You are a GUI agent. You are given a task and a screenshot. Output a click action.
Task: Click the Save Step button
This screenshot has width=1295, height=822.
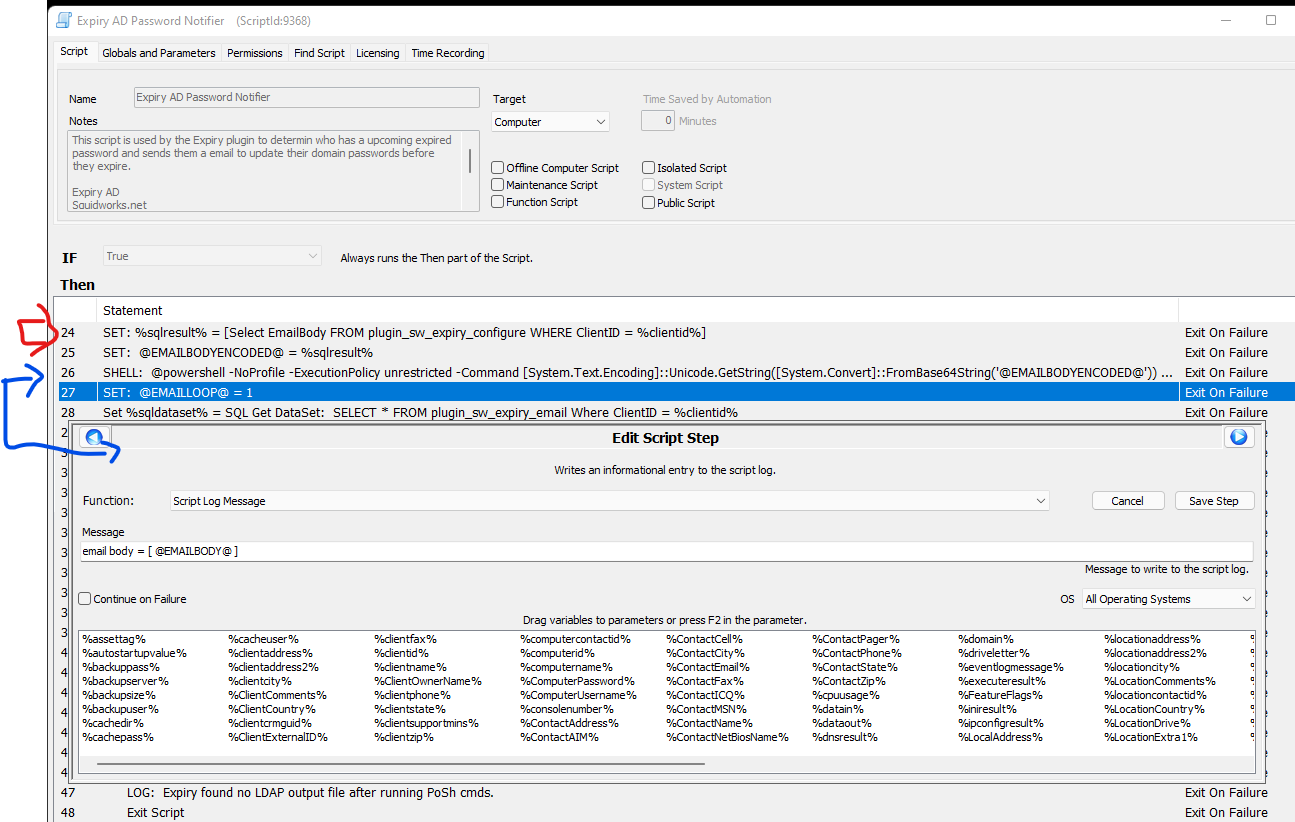1214,500
